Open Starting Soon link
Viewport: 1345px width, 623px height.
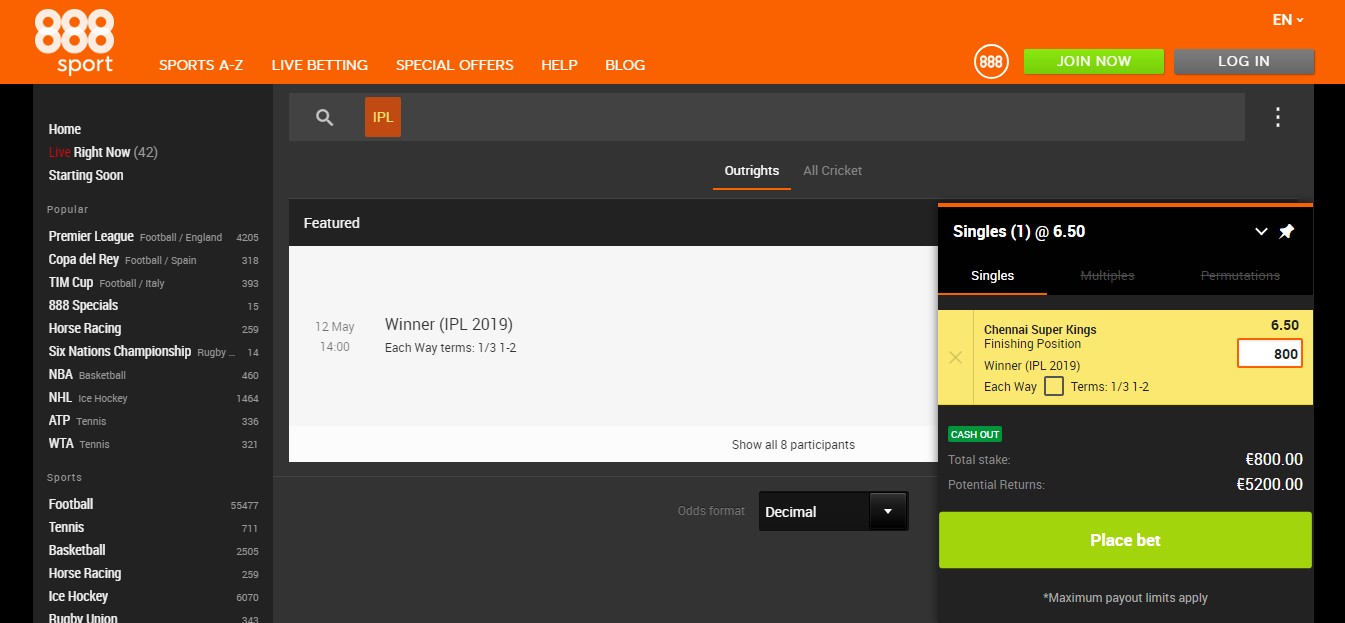pyautogui.click(x=86, y=175)
